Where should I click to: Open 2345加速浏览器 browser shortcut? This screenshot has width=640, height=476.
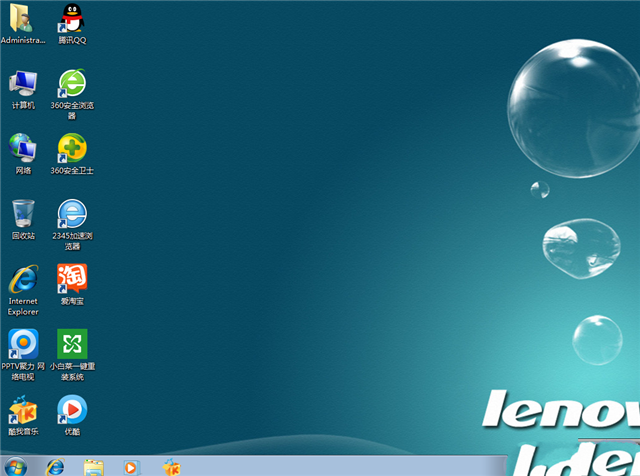point(72,213)
